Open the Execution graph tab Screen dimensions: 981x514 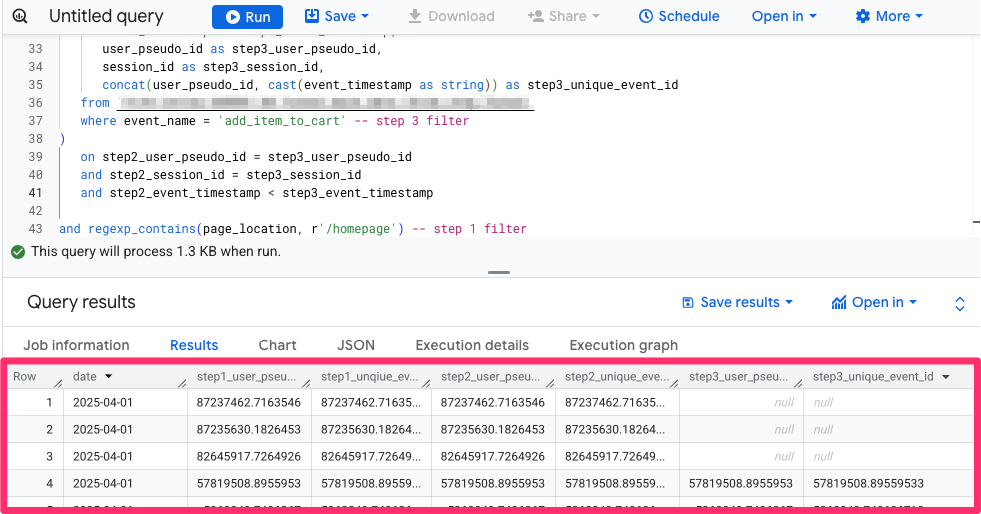623,345
